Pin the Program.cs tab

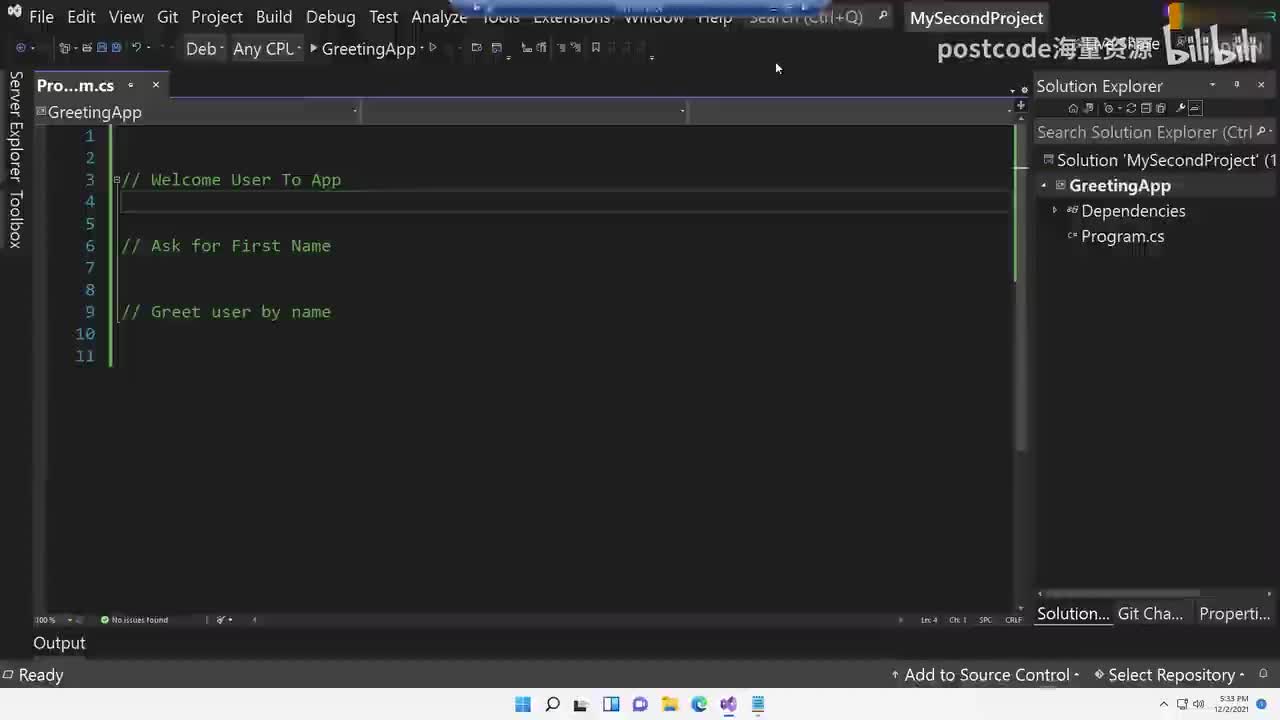point(130,85)
